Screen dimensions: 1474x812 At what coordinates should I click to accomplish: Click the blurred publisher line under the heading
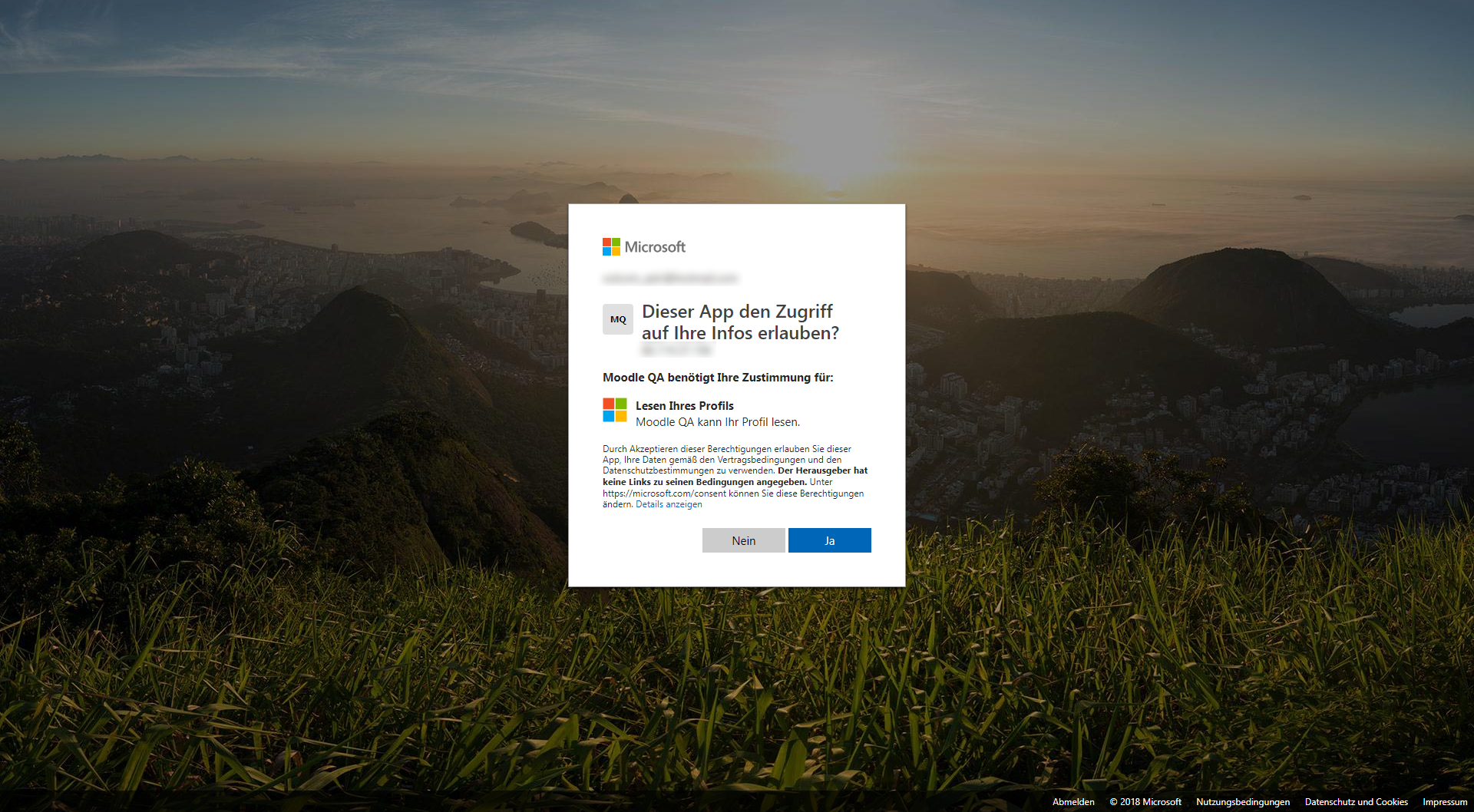pos(676,350)
